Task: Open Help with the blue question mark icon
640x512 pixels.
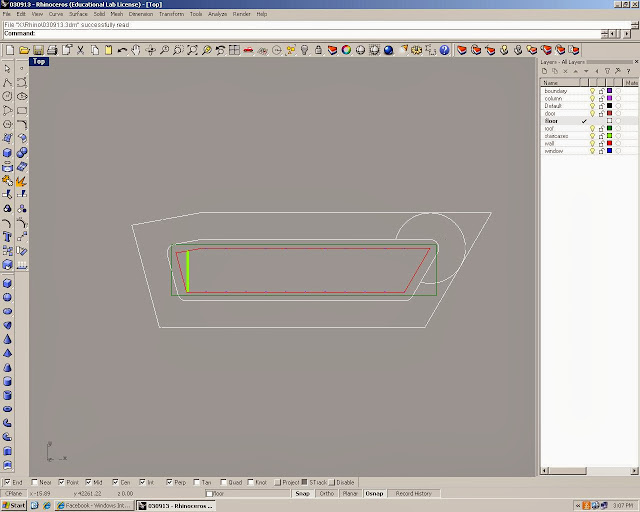Action: (x=444, y=50)
